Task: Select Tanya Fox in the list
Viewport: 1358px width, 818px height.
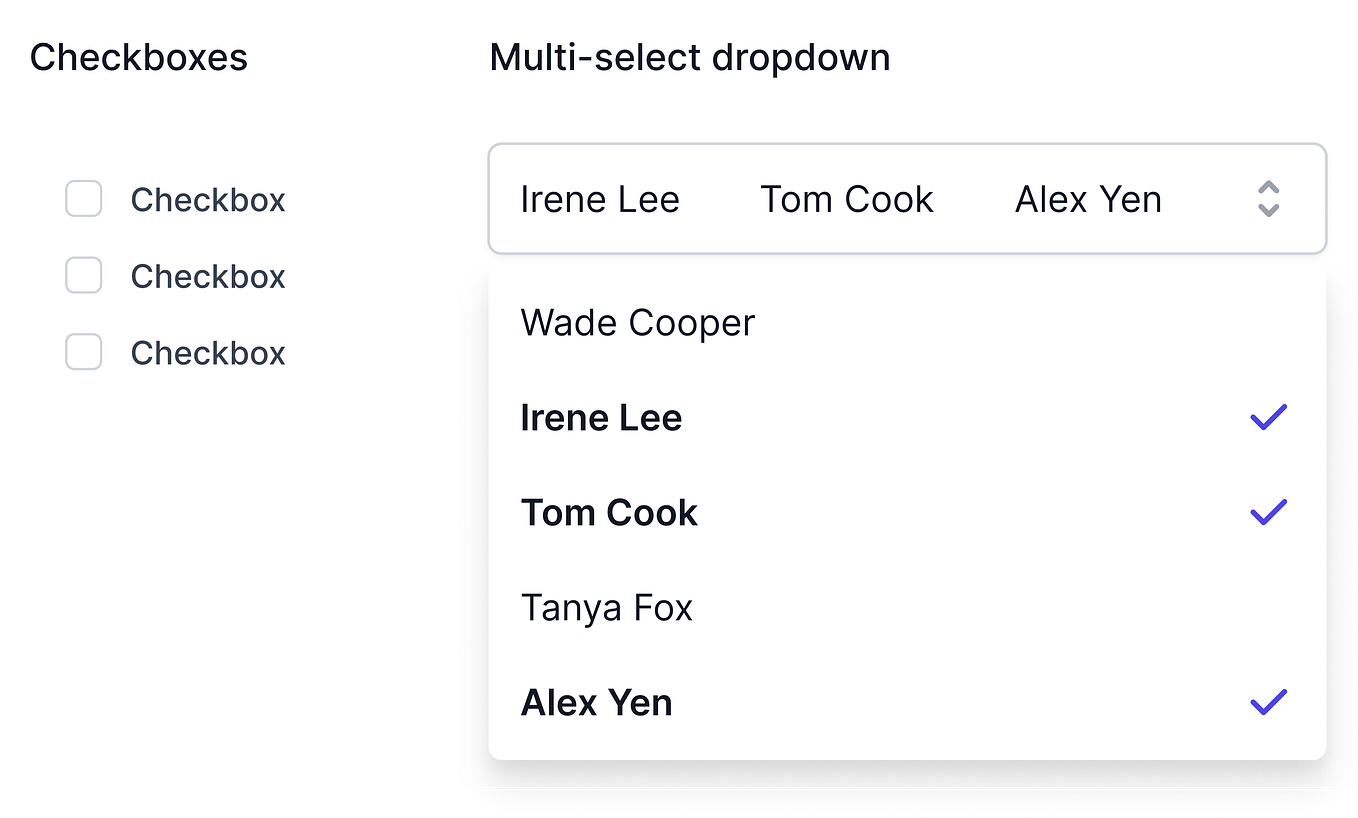Action: click(607, 607)
